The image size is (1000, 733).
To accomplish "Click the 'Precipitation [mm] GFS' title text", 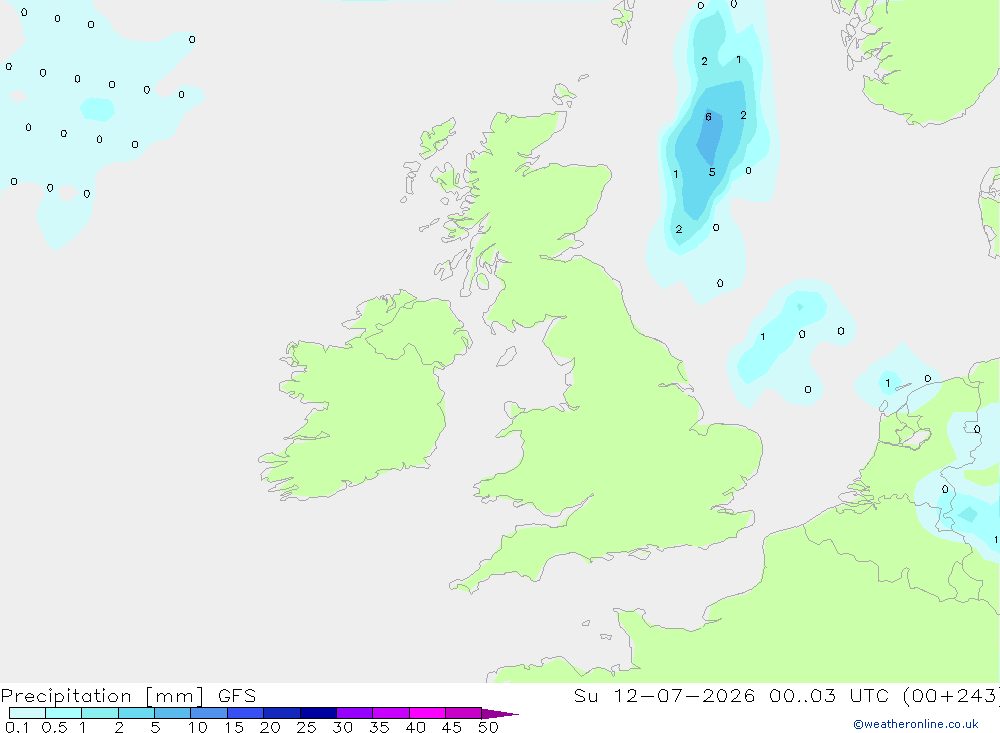I will (x=128, y=696).
